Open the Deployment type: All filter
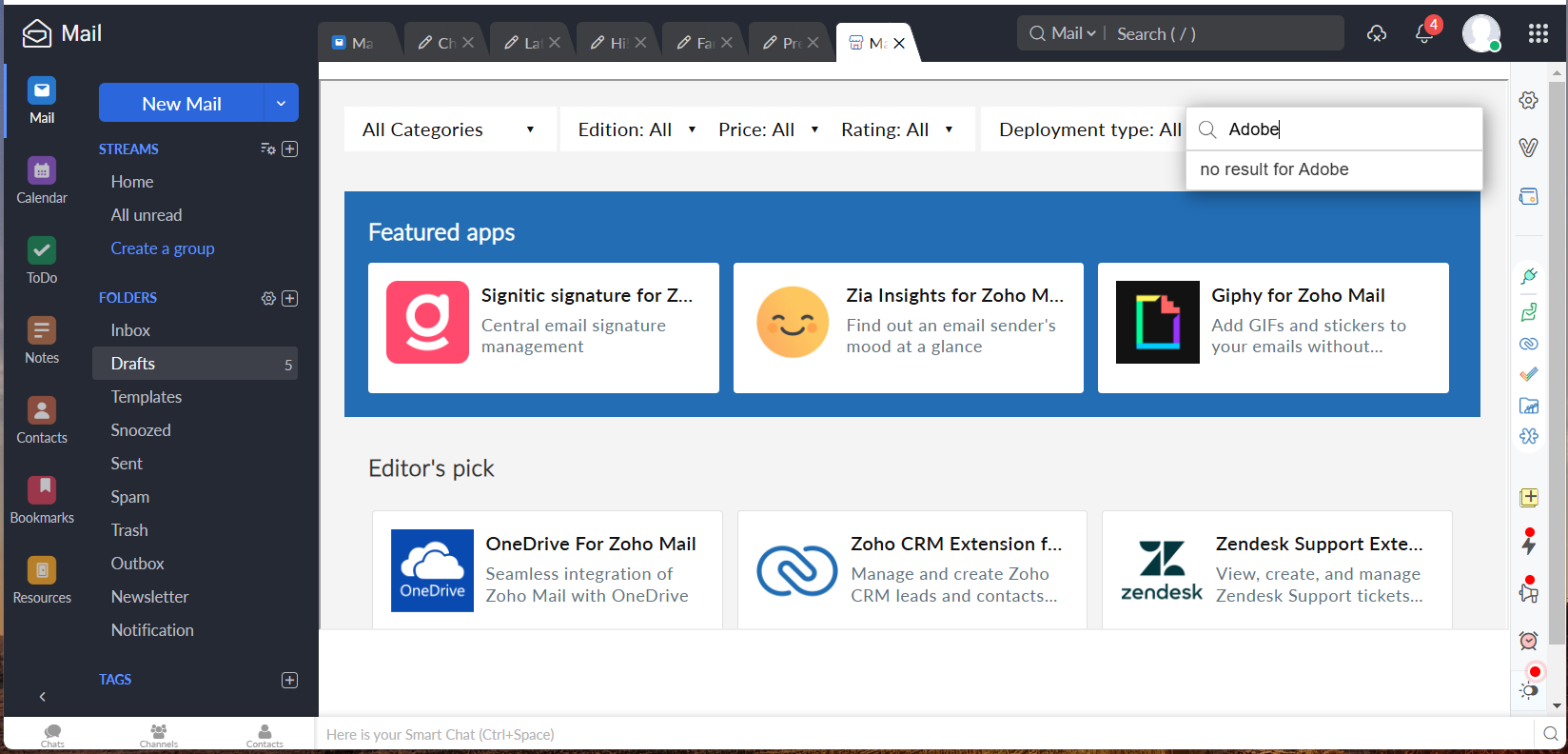The width and height of the screenshot is (1568, 754). coord(1089,129)
